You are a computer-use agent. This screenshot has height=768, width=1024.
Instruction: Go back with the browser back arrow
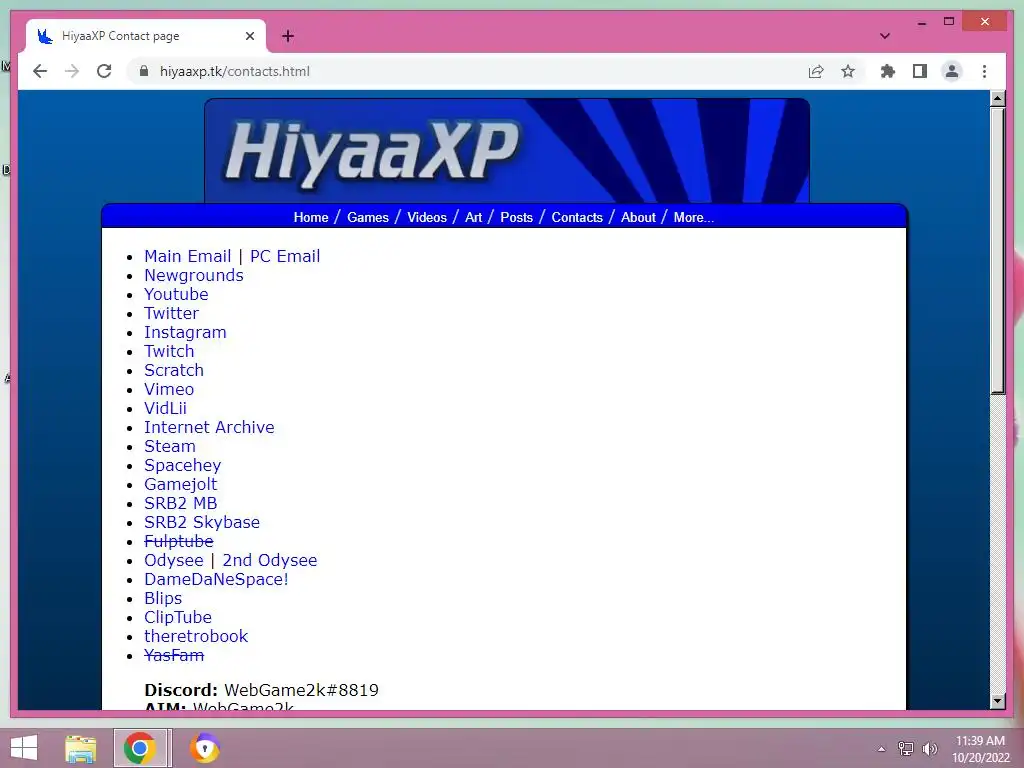[40, 71]
